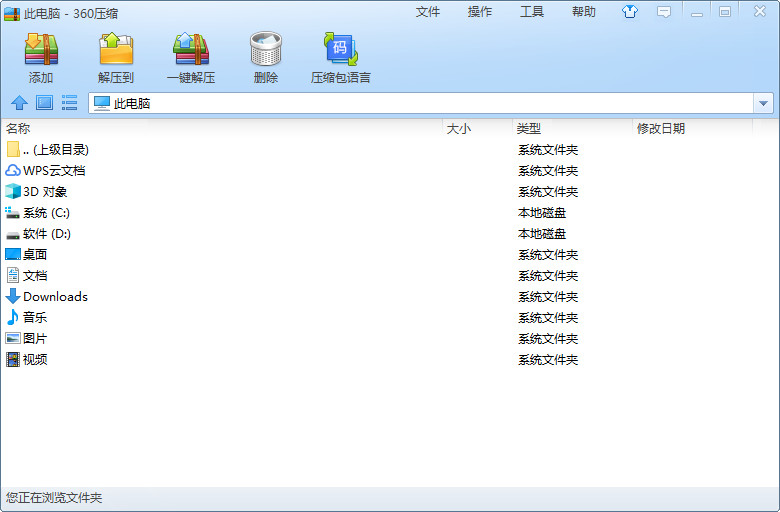Click status bar text 您正在浏览文件夹
Viewport: 780px width, 512px height.
pyautogui.click(x=54, y=498)
